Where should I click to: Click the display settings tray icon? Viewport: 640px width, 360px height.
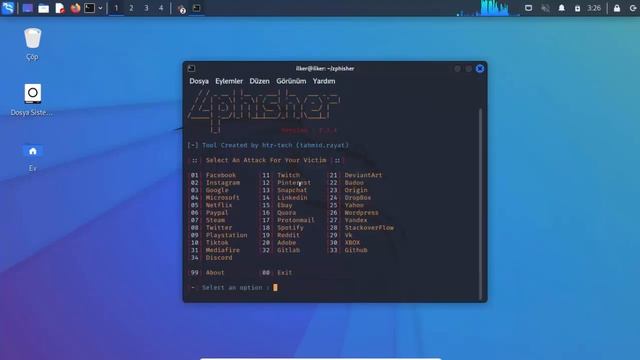[x=528, y=8]
